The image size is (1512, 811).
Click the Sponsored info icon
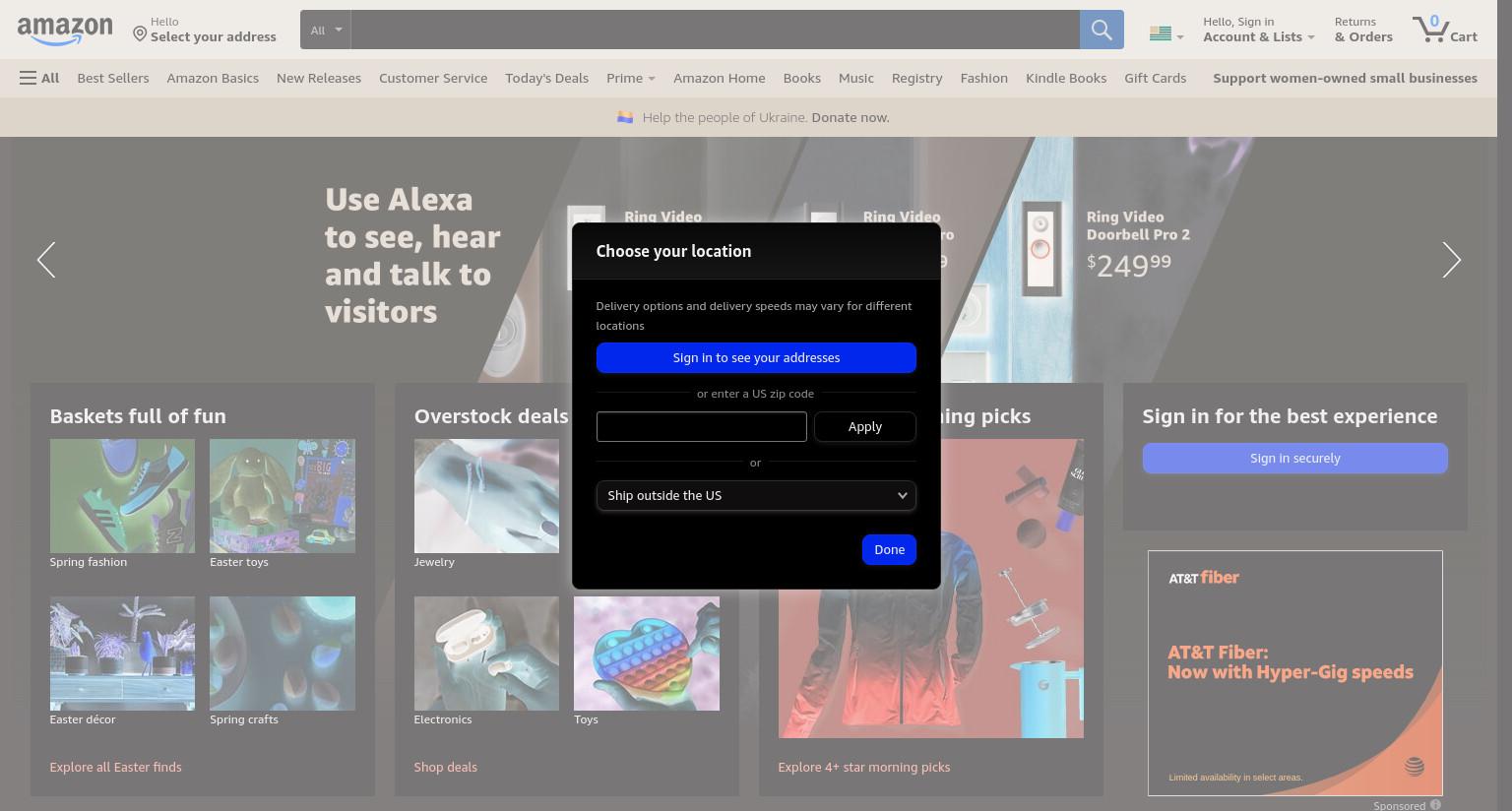click(x=1435, y=805)
